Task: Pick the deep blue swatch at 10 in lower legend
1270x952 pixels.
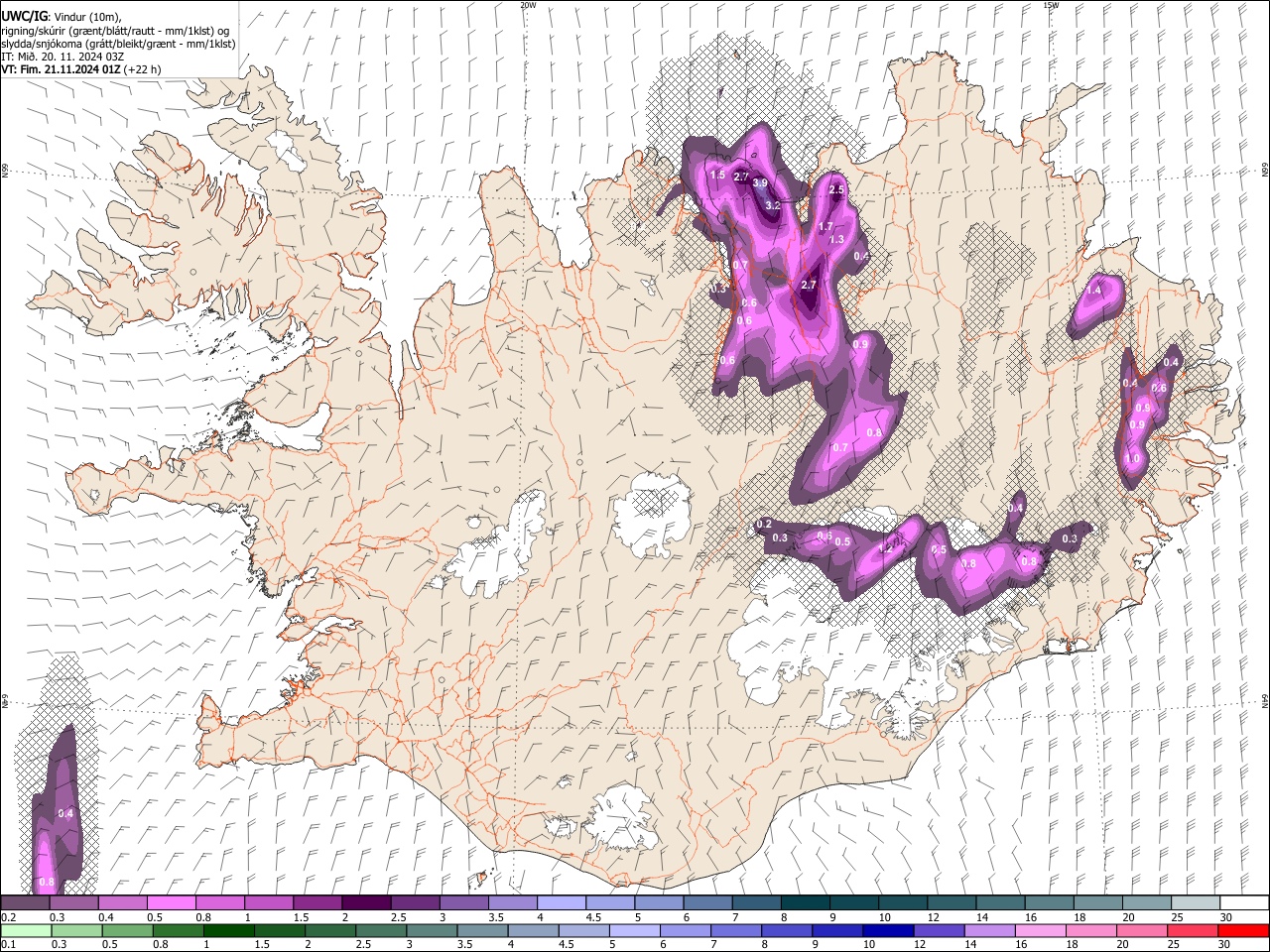Action: click(889, 930)
